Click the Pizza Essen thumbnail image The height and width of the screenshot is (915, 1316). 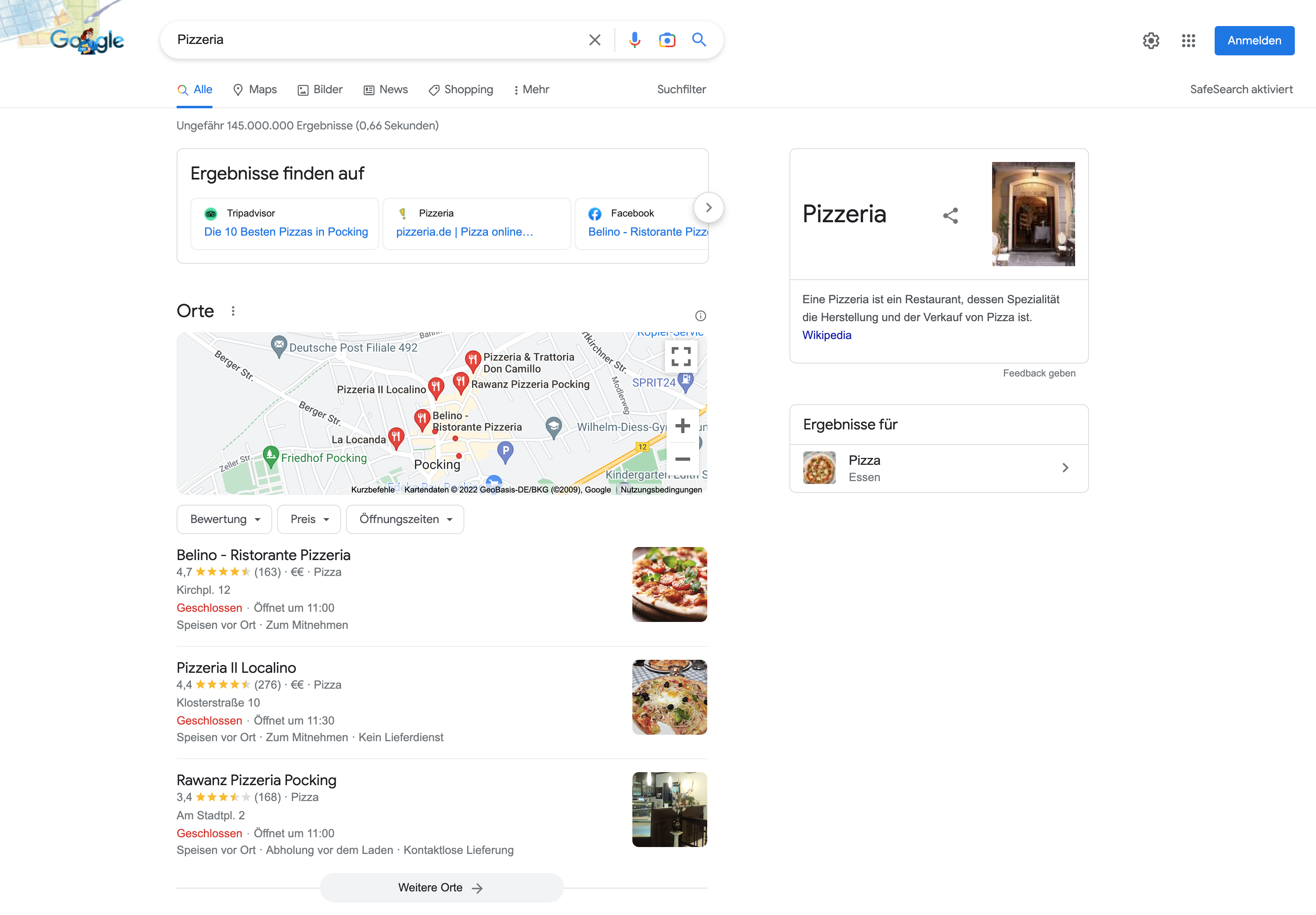(x=819, y=468)
